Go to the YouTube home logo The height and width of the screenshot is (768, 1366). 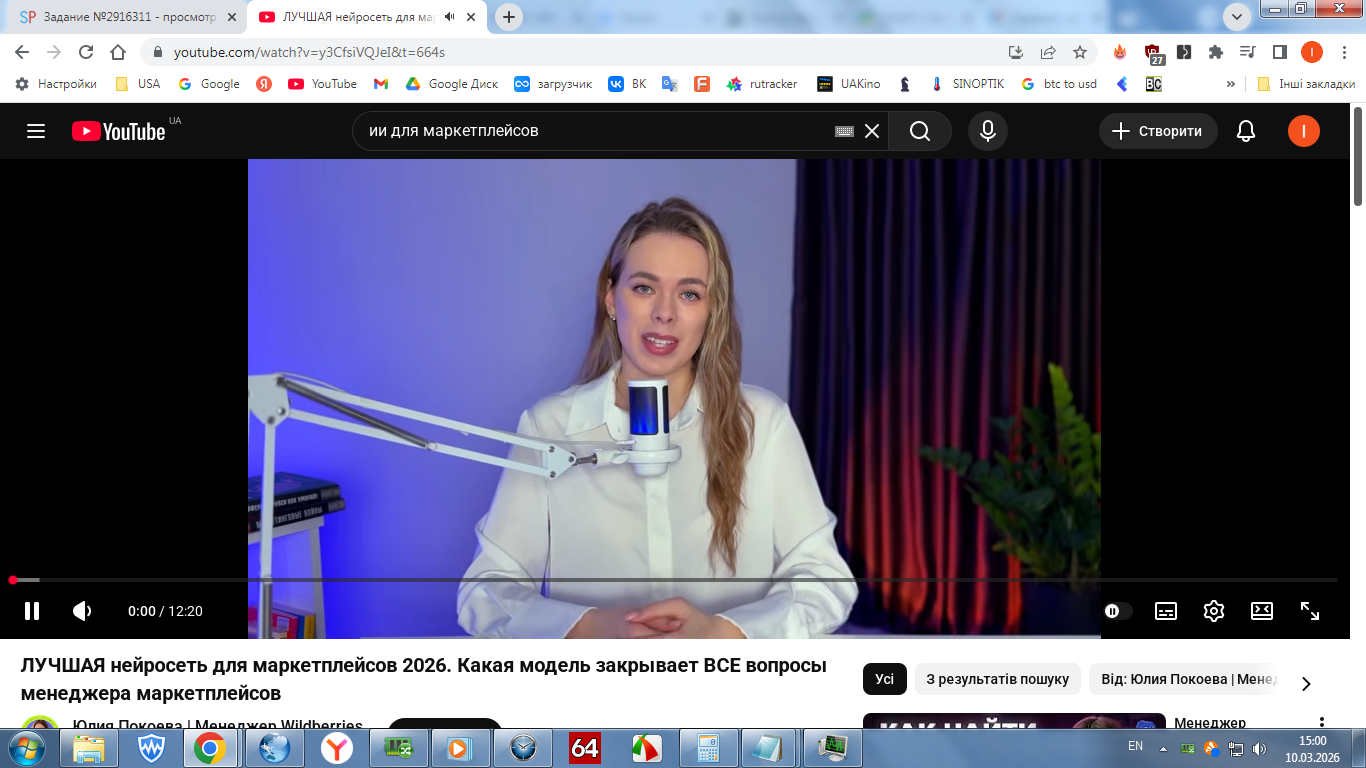click(x=118, y=131)
